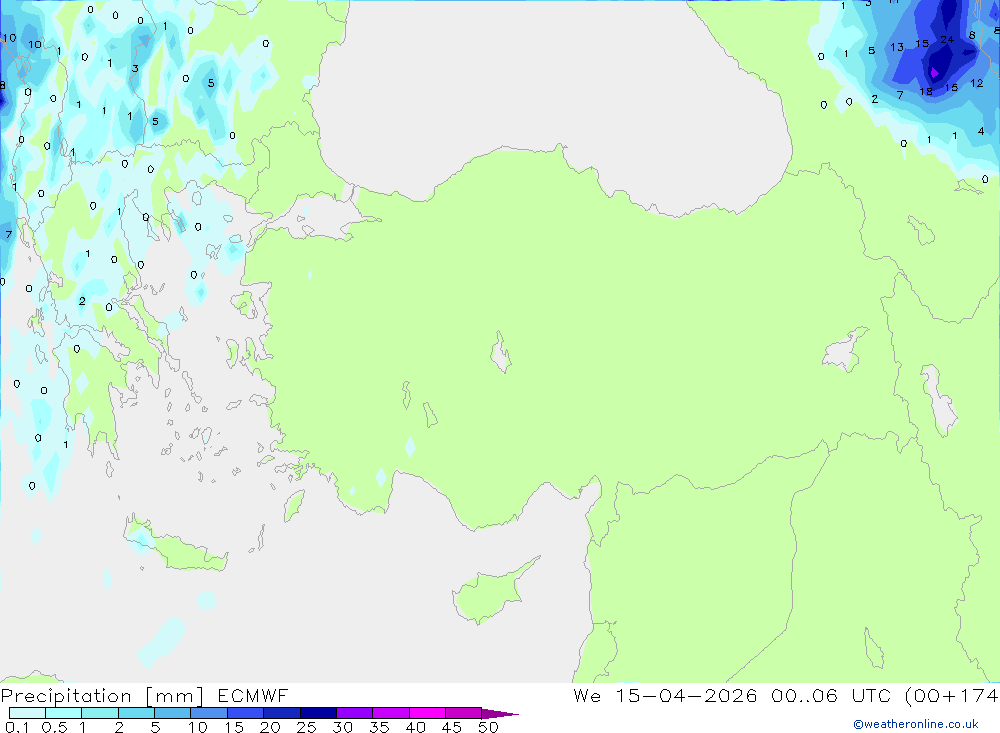Pick the 45–50 mm legend color swatch

click(464, 713)
